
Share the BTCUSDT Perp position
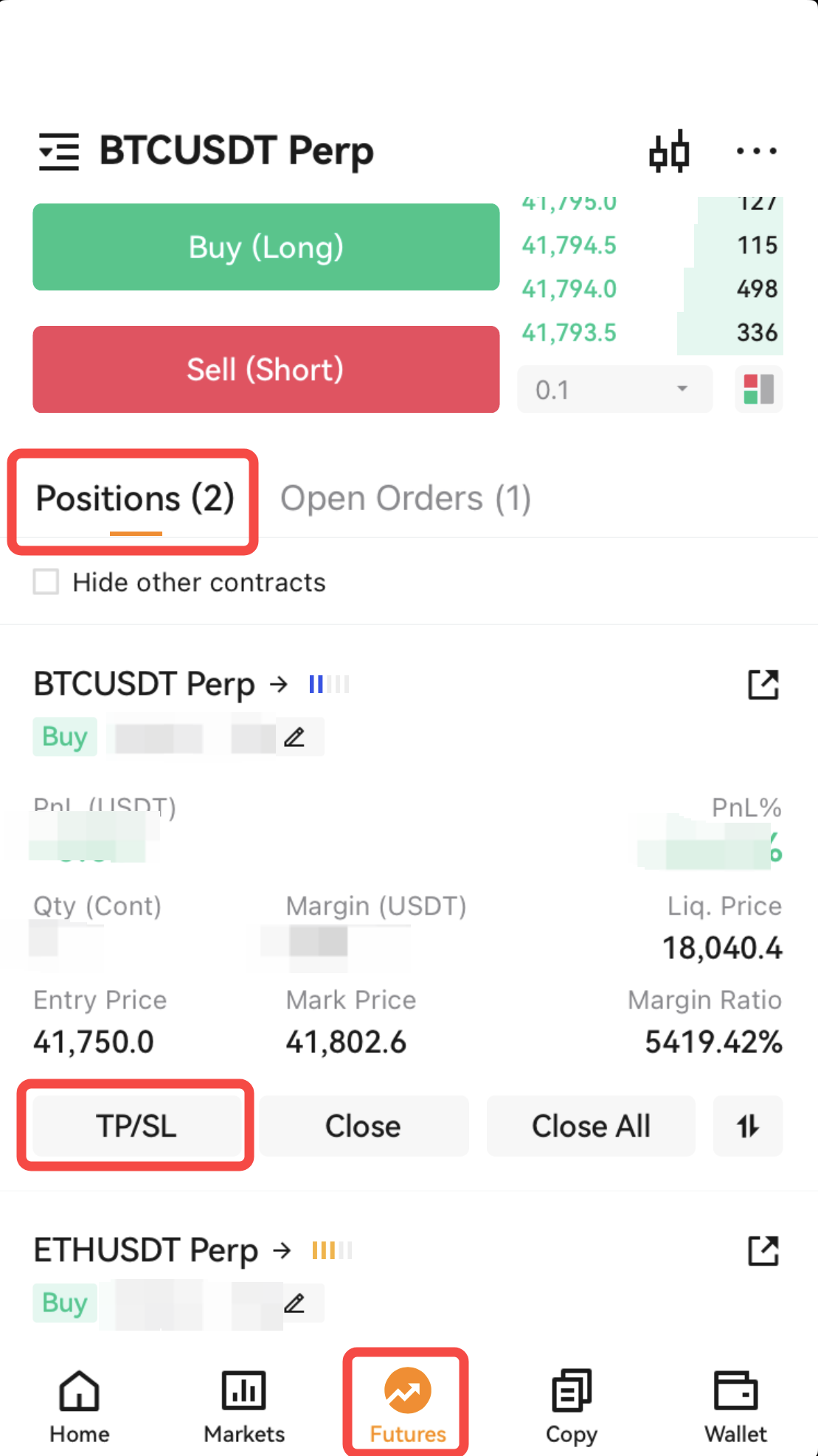[763, 684]
